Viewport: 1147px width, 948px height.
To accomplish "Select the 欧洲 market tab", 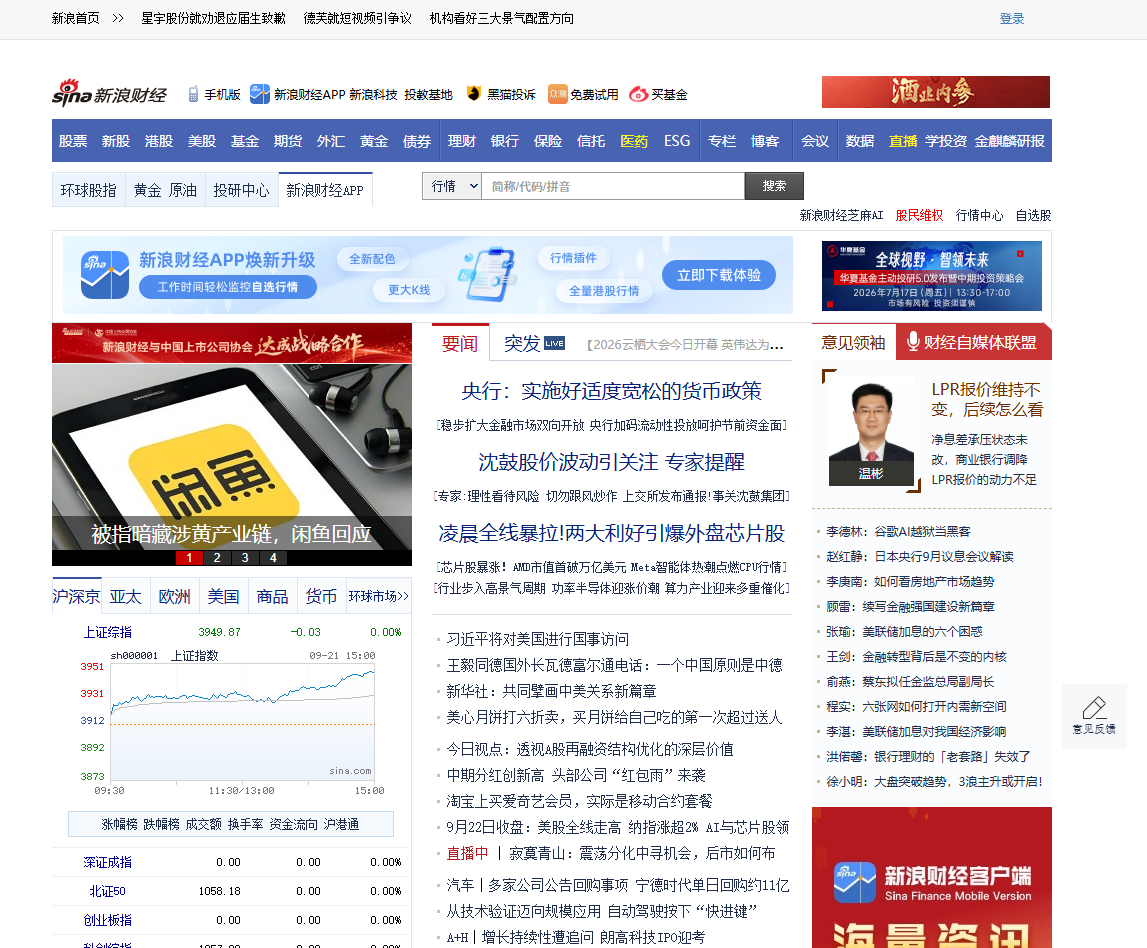I will (x=174, y=596).
